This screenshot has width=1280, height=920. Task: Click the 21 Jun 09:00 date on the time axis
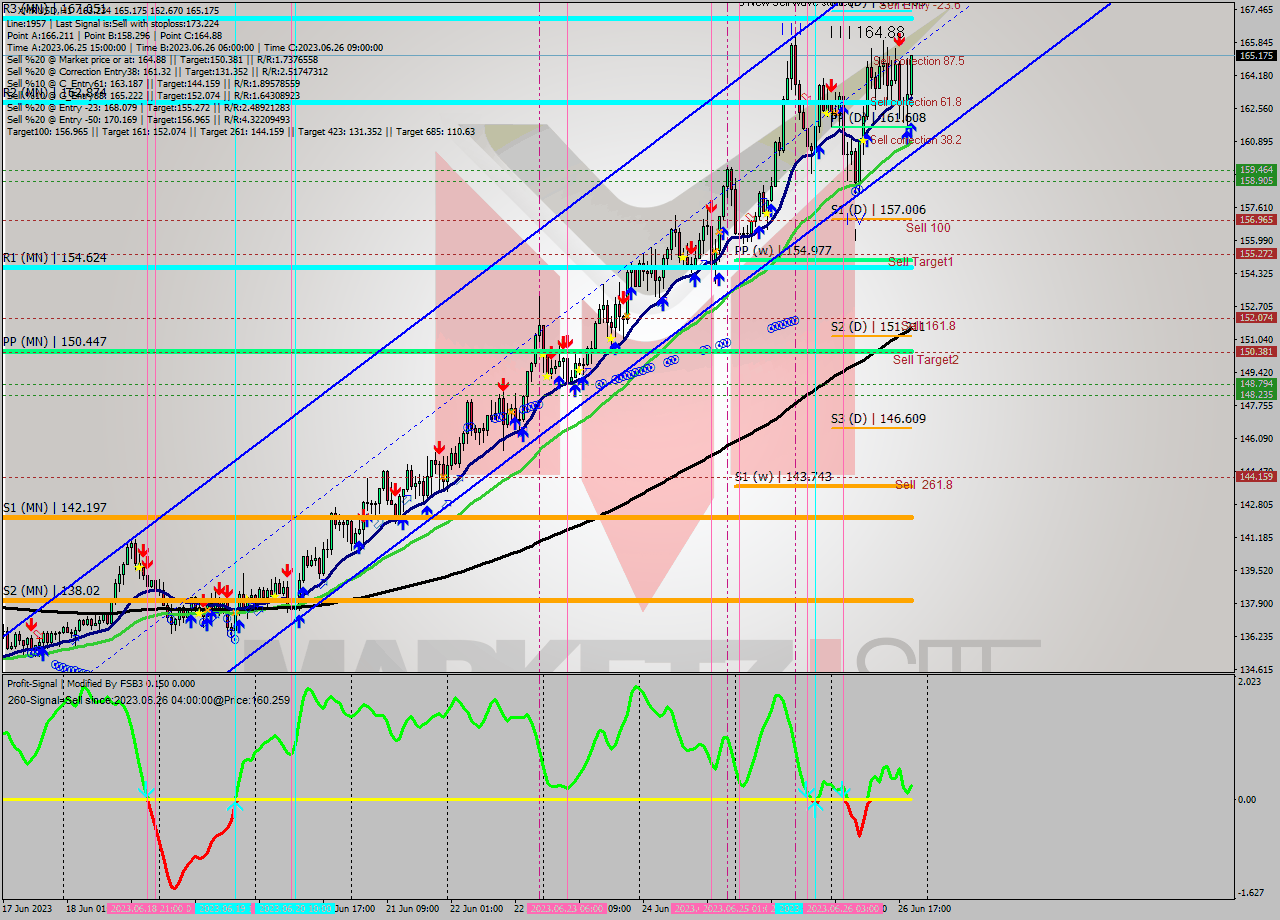click(412, 909)
